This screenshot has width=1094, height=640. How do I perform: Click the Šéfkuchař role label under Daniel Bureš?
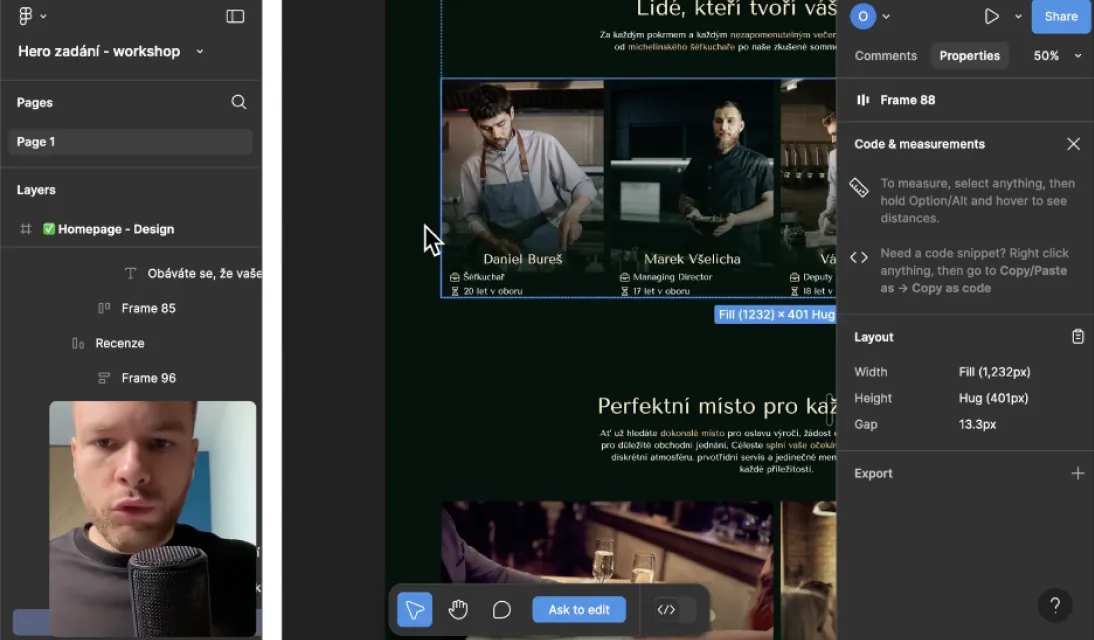tap(483, 277)
